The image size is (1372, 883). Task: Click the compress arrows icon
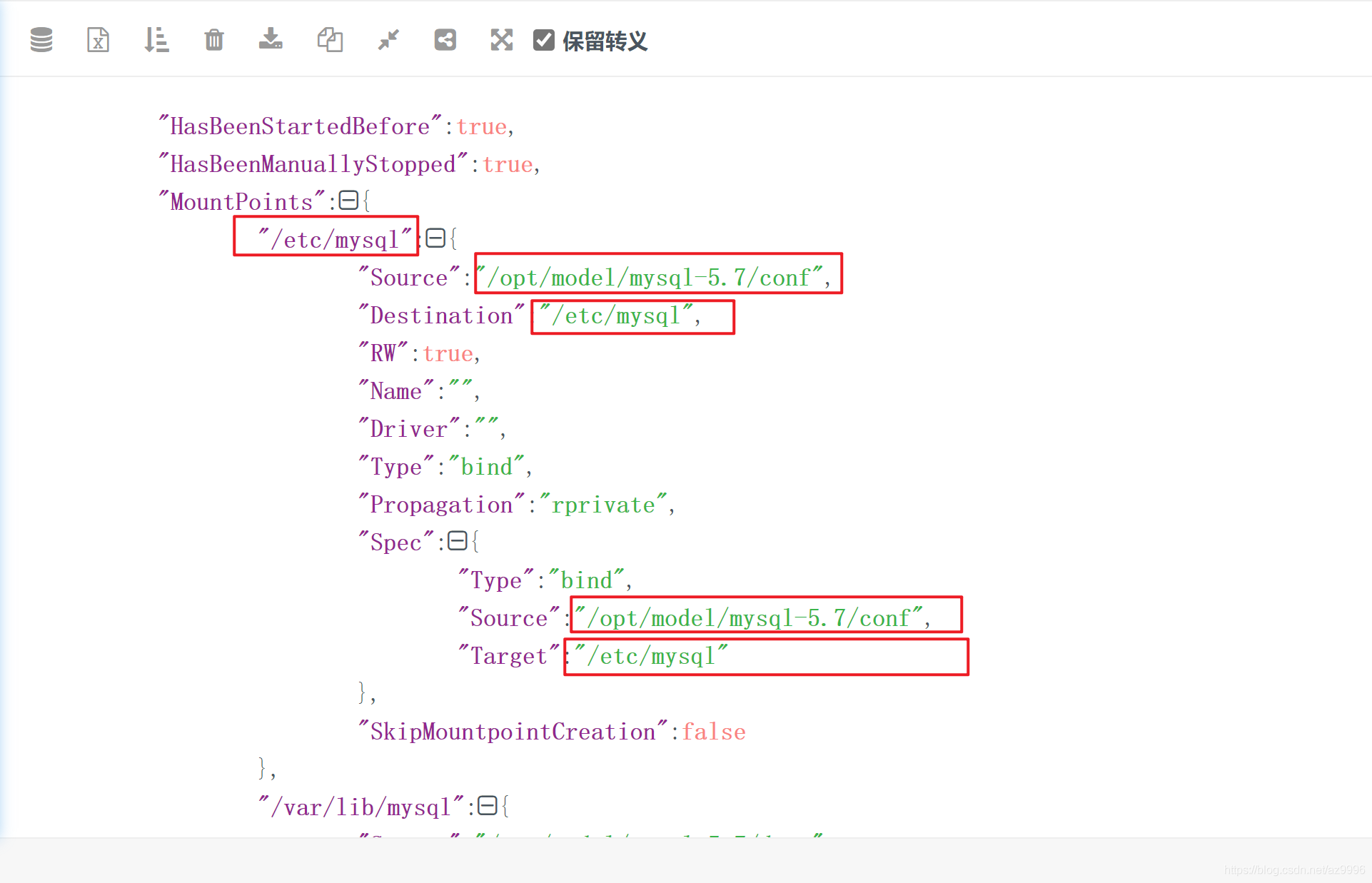[x=388, y=40]
